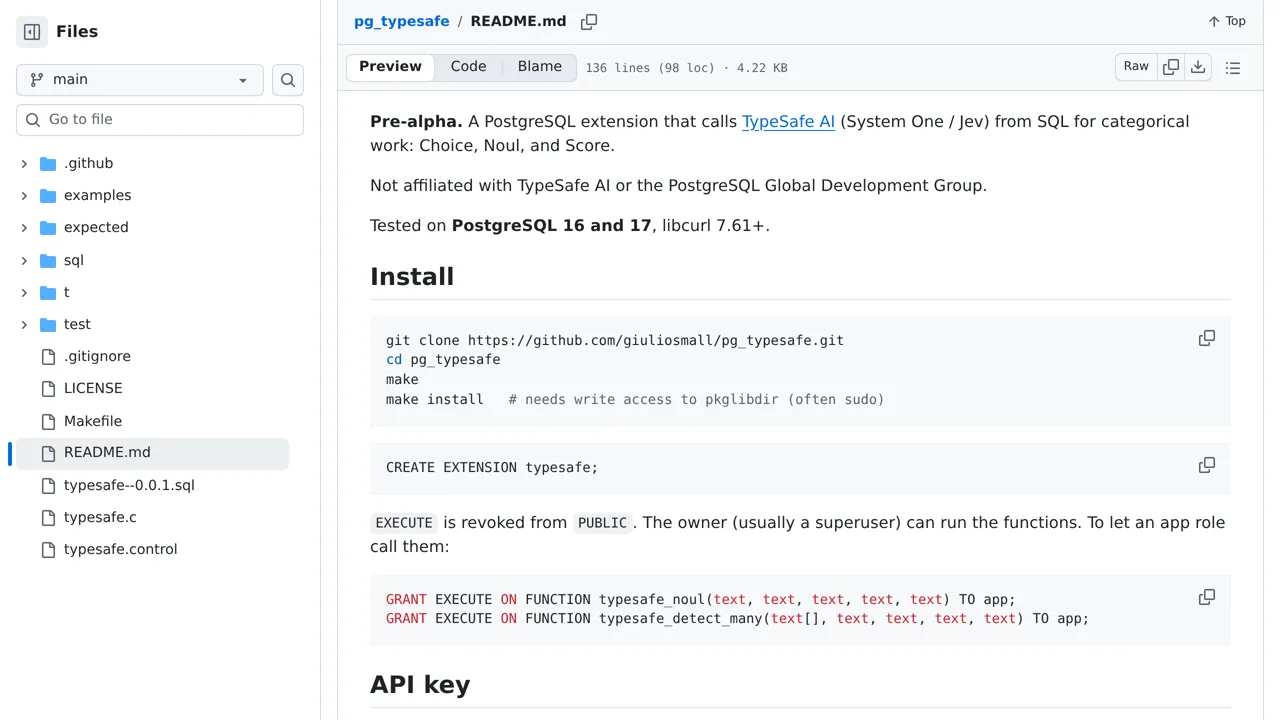Viewport: 1280px width, 720px height.
Task: Click the typesafe.c file icon
Action: click(x=48, y=517)
